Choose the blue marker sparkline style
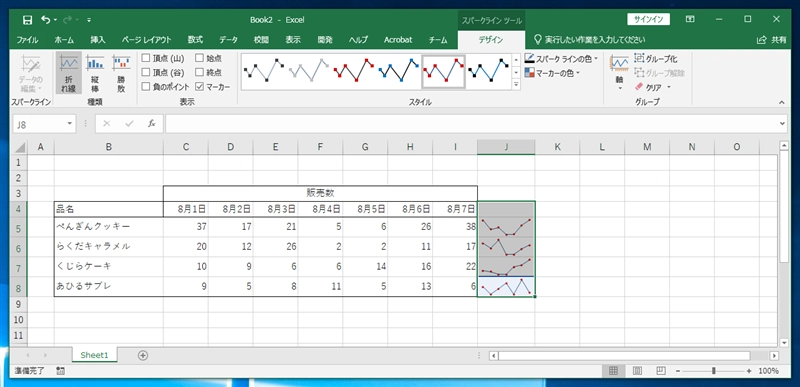Image resolution: width=800 pixels, height=387 pixels. point(398,70)
